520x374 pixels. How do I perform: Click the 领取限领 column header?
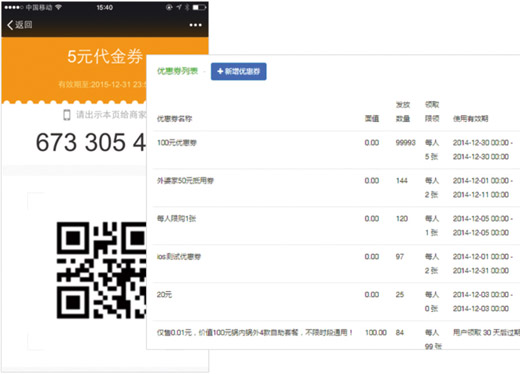pyautogui.click(x=432, y=112)
